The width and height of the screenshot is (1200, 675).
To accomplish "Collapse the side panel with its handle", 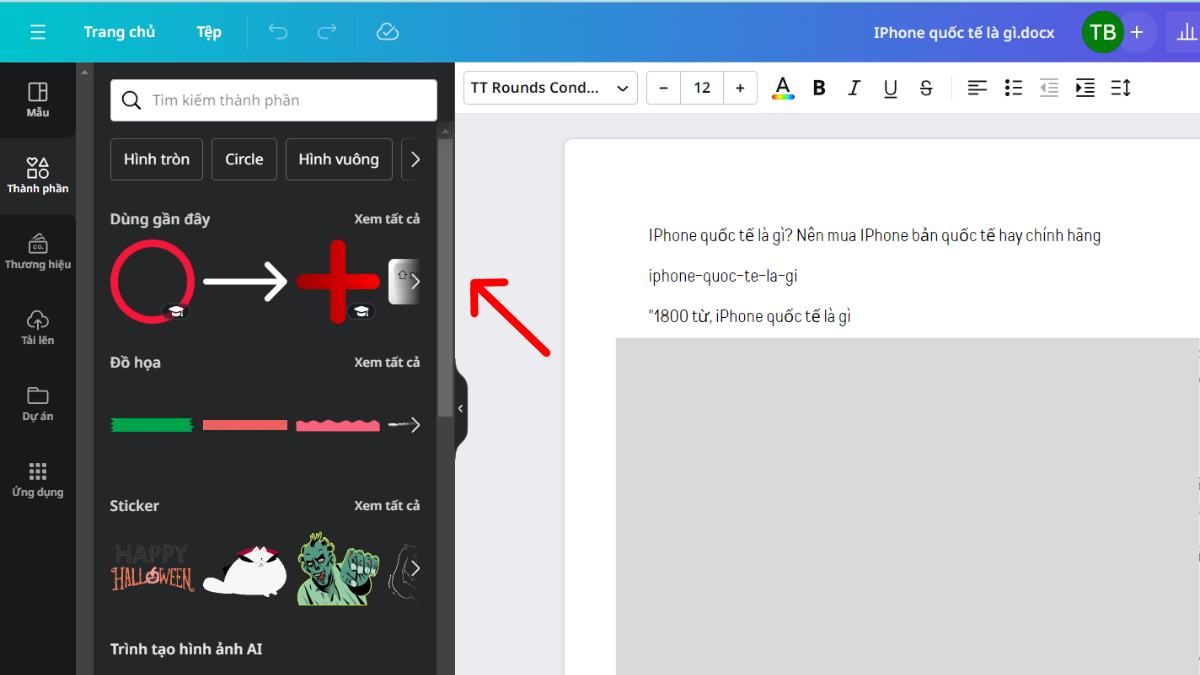I will click(x=460, y=408).
